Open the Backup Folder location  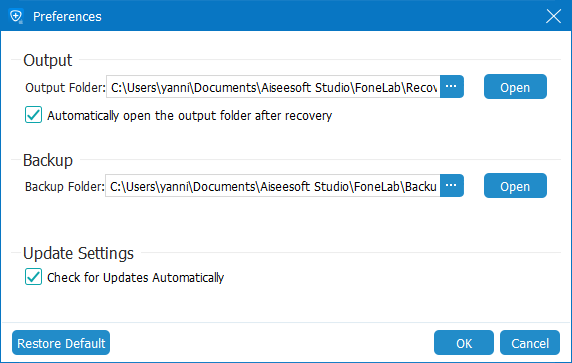(515, 186)
